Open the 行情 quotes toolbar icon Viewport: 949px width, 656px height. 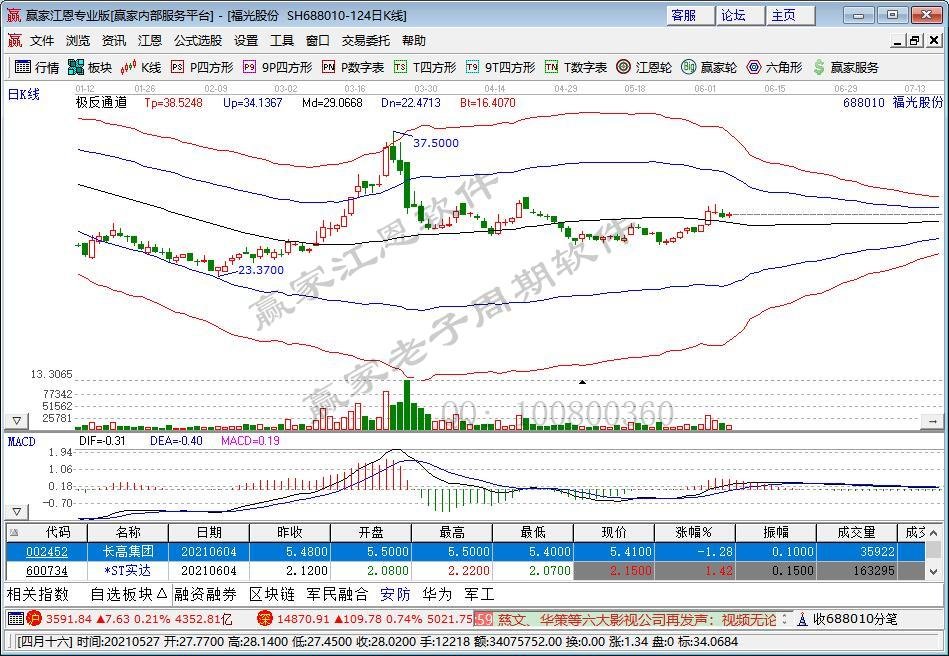[36, 67]
